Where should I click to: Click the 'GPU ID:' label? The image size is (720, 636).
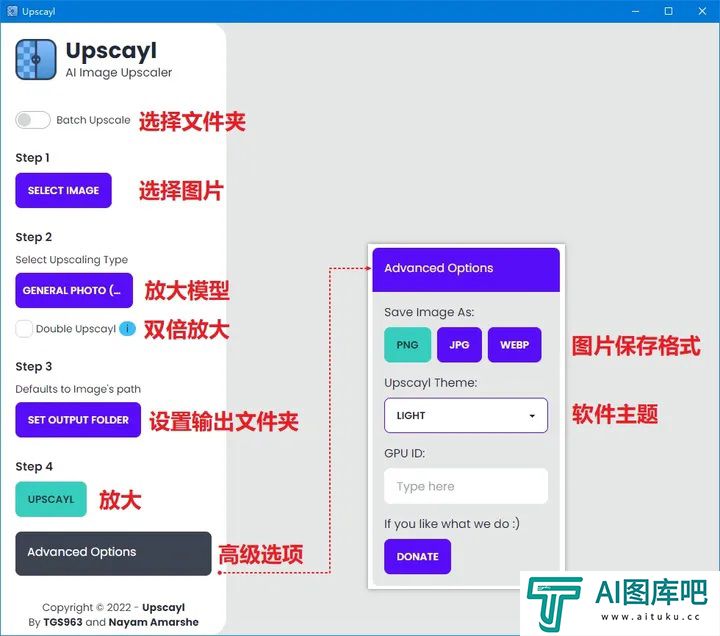[x=405, y=453]
